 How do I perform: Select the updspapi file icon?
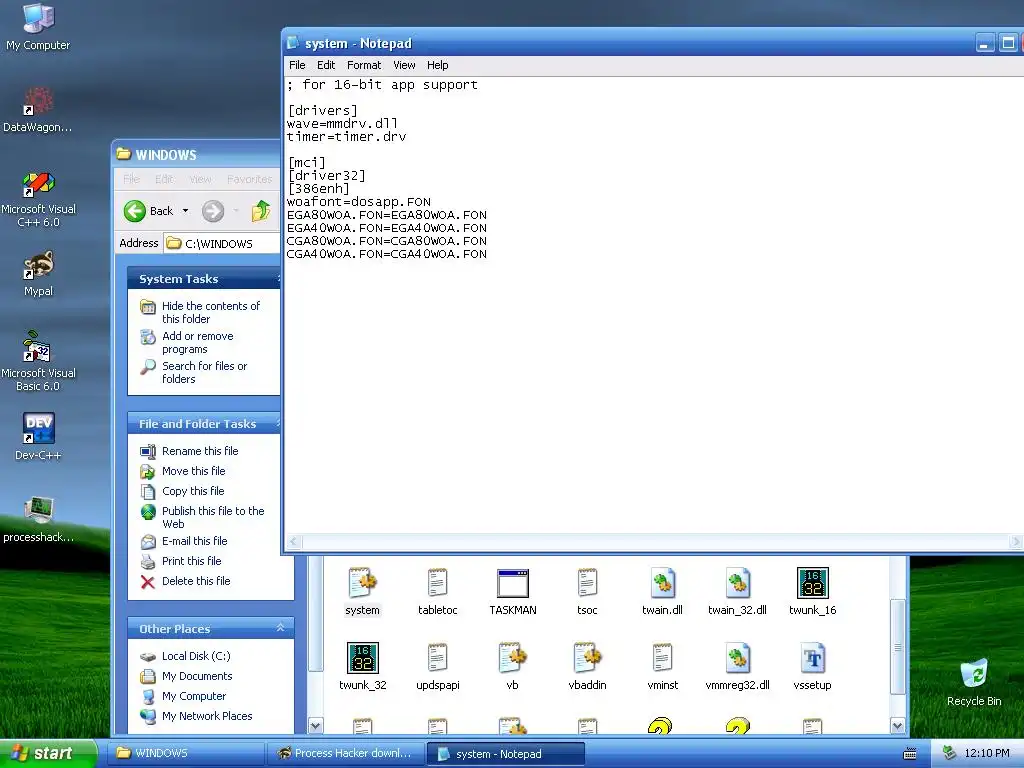pyautogui.click(x=438, y=667)
